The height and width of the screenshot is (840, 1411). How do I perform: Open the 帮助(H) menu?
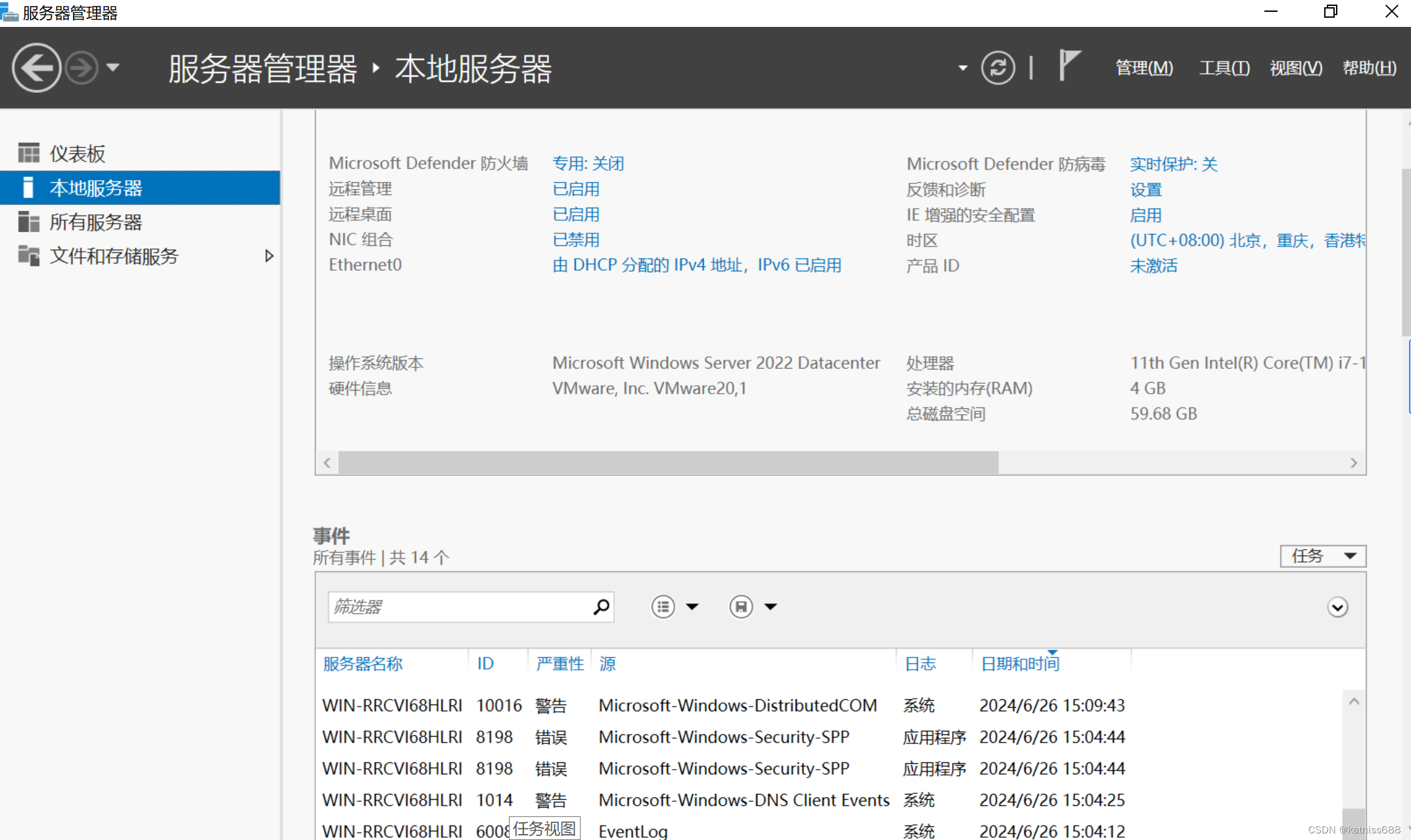point(1370,68)
